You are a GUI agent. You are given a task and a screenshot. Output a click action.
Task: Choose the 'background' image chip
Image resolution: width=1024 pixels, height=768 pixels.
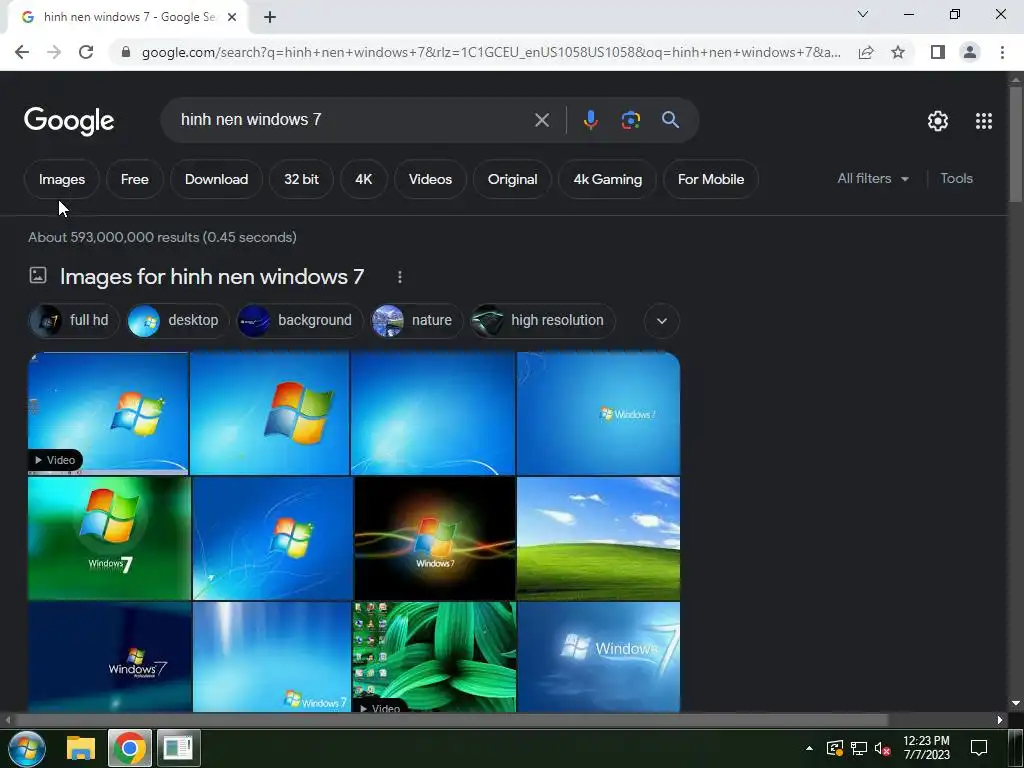tap(299, 321)
